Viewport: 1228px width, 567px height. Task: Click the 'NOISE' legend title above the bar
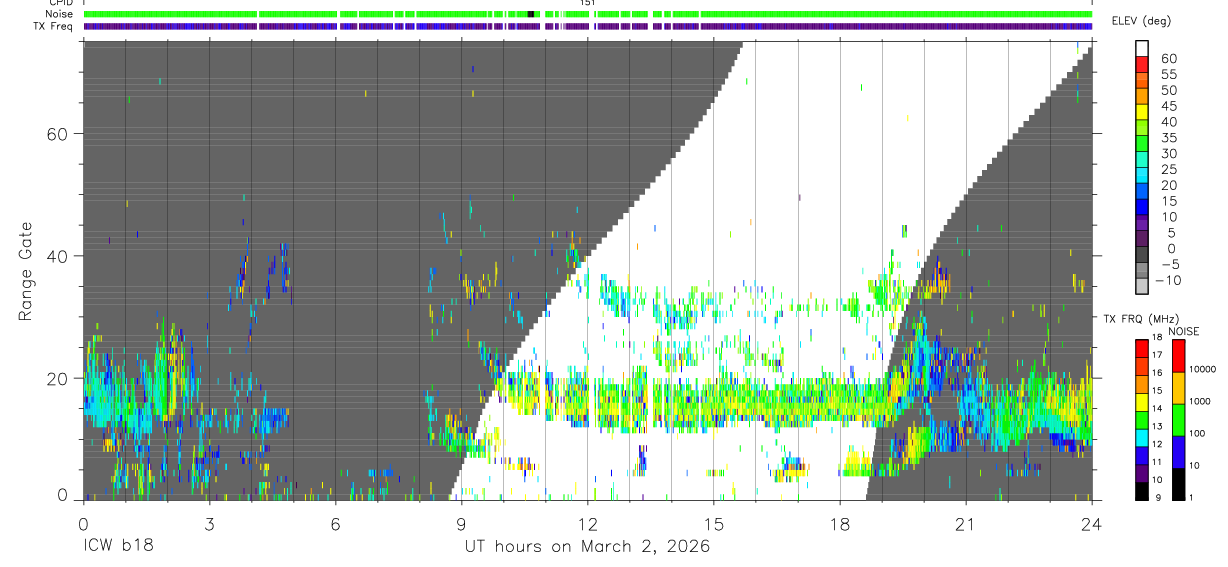point(1183,331)
